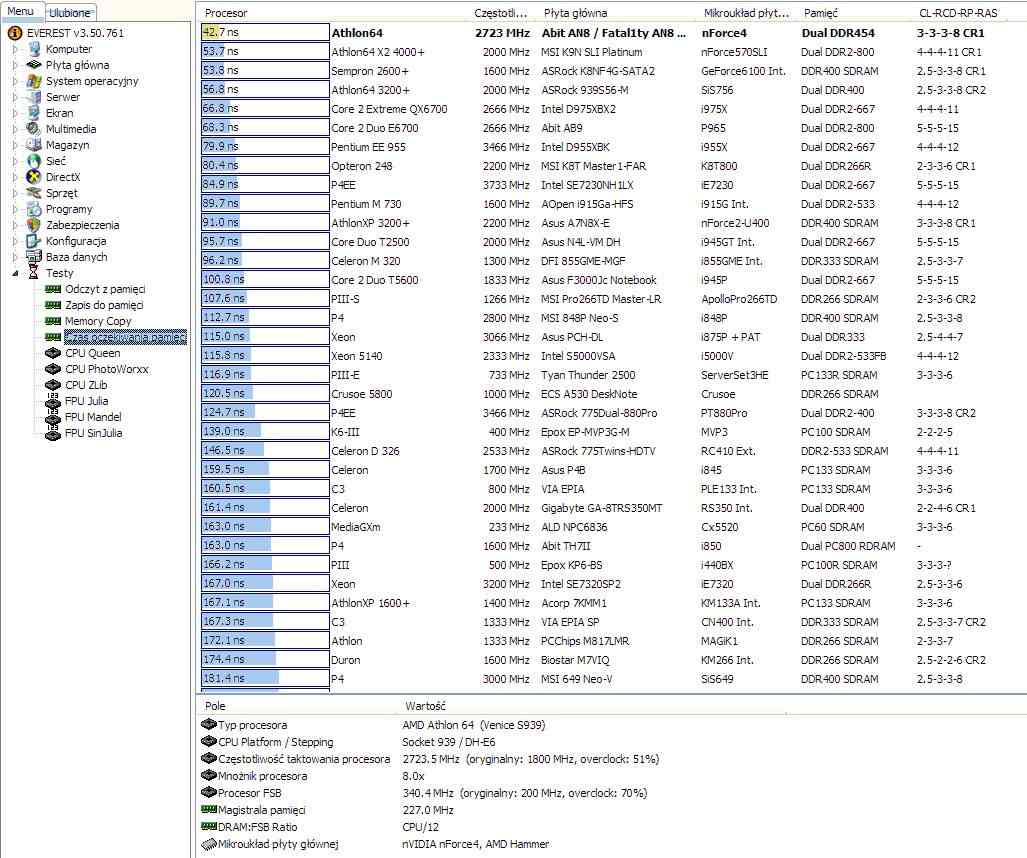The width and height of the screenshot is (1027, 858).
Task: Click the FPU SinJulia chip icon
Action: pos(53,433)
